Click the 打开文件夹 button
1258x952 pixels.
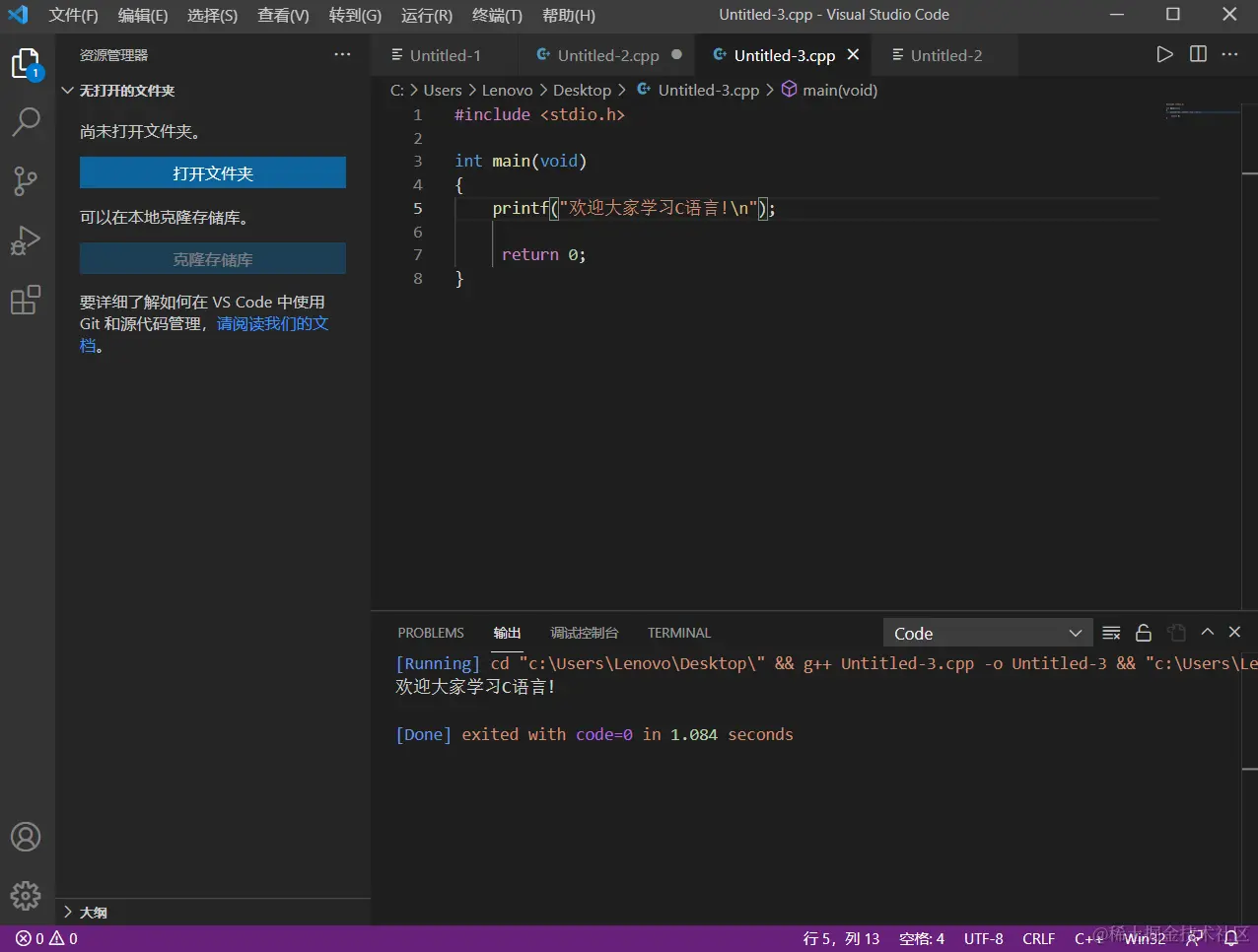(213, 173)
